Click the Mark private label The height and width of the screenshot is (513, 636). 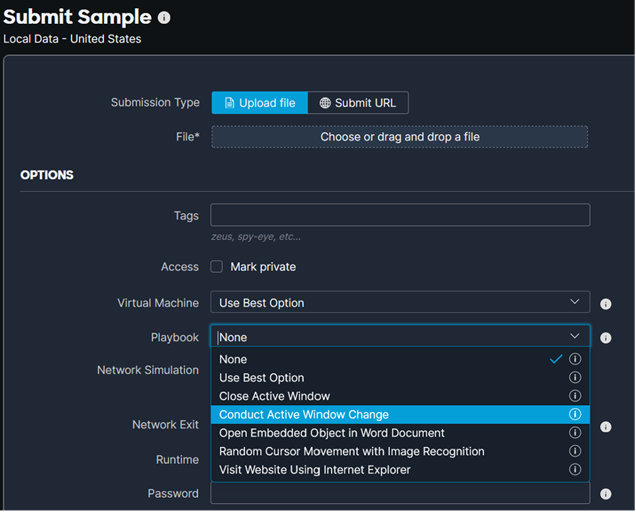(263, 267)
